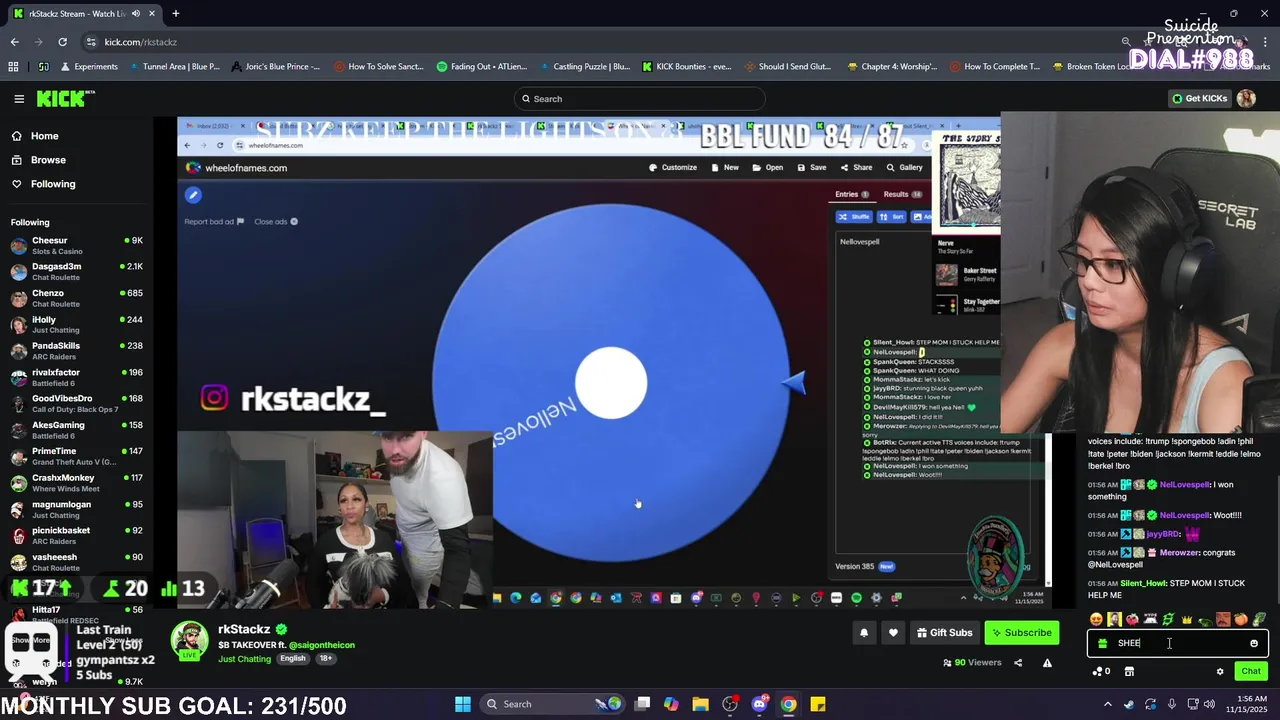
Task: Open rkStackz streamer avatar
Action: pos(189,641)
